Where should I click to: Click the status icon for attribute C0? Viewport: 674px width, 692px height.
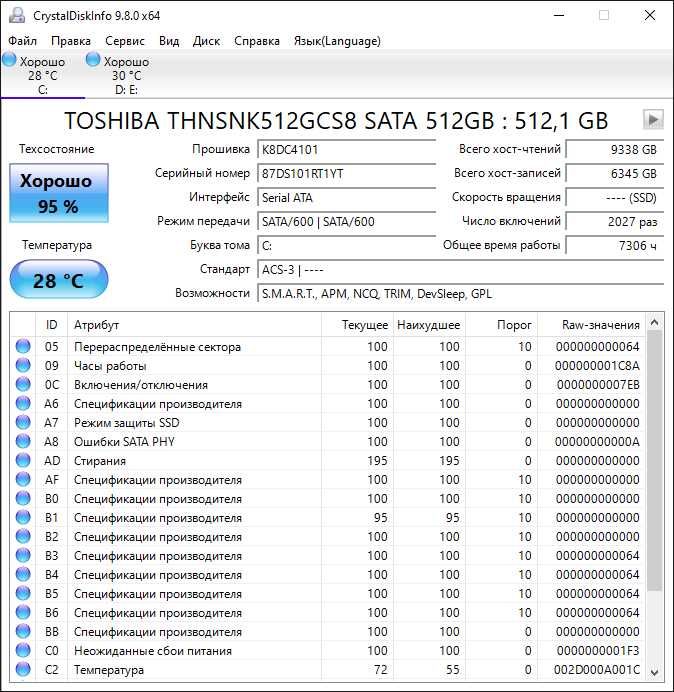(x=23, y=650)
